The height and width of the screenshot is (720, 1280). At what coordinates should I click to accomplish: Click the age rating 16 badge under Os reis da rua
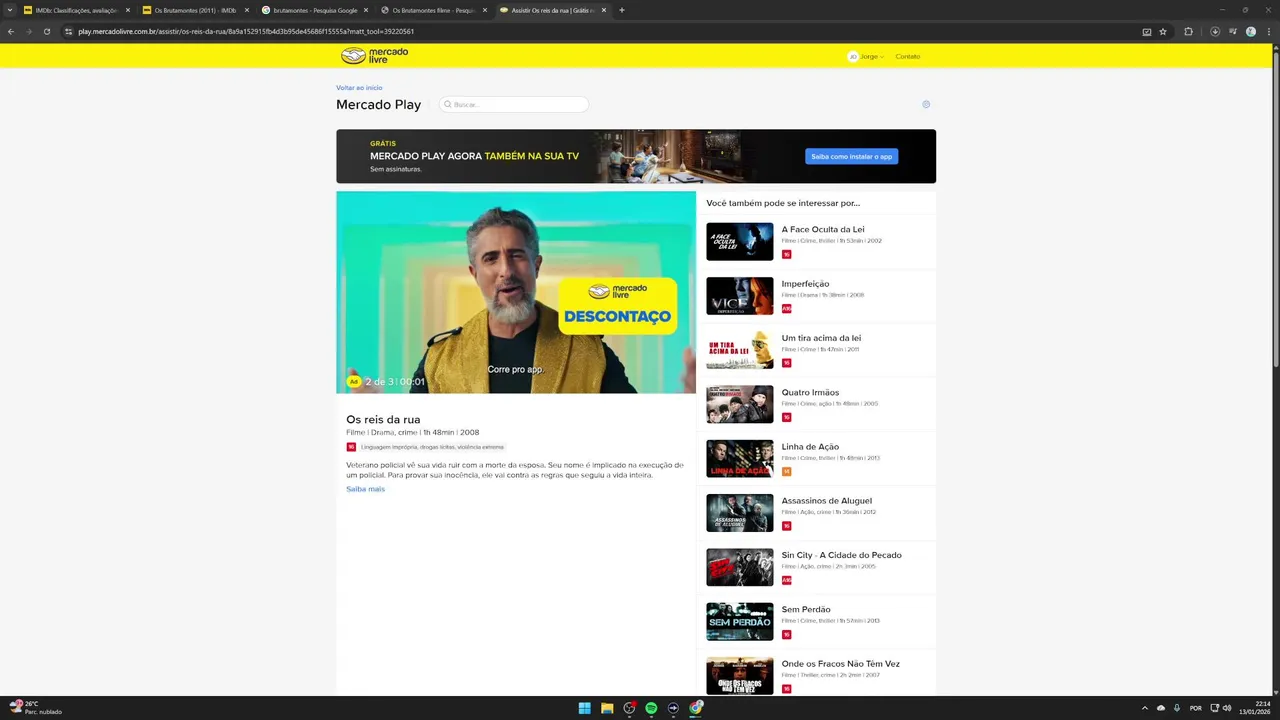coord(351,447)
